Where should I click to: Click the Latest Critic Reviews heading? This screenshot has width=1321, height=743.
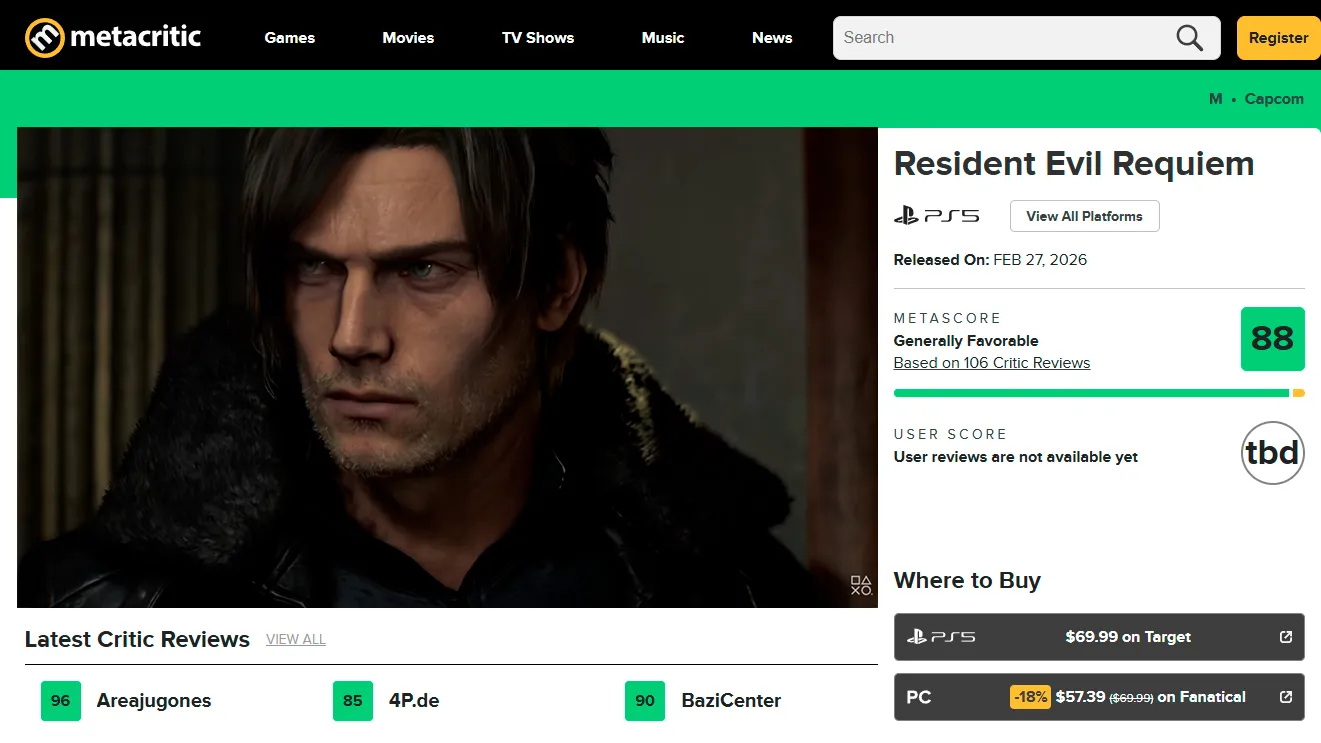pos(137,640)
